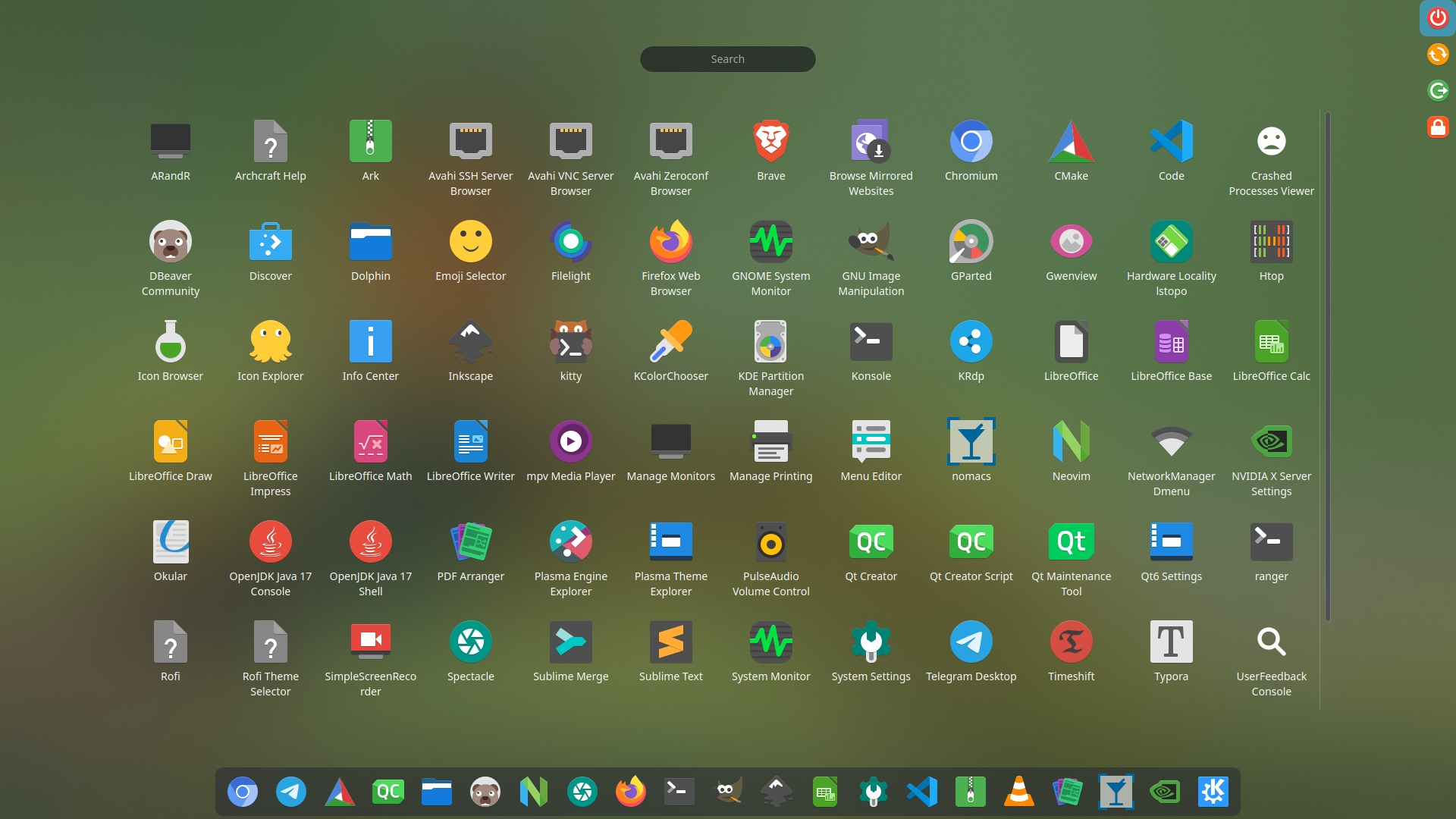Viewport: 1456px width, 819px height.
Task: Click the Chromium icon in the dock
Action: (243, 792)
